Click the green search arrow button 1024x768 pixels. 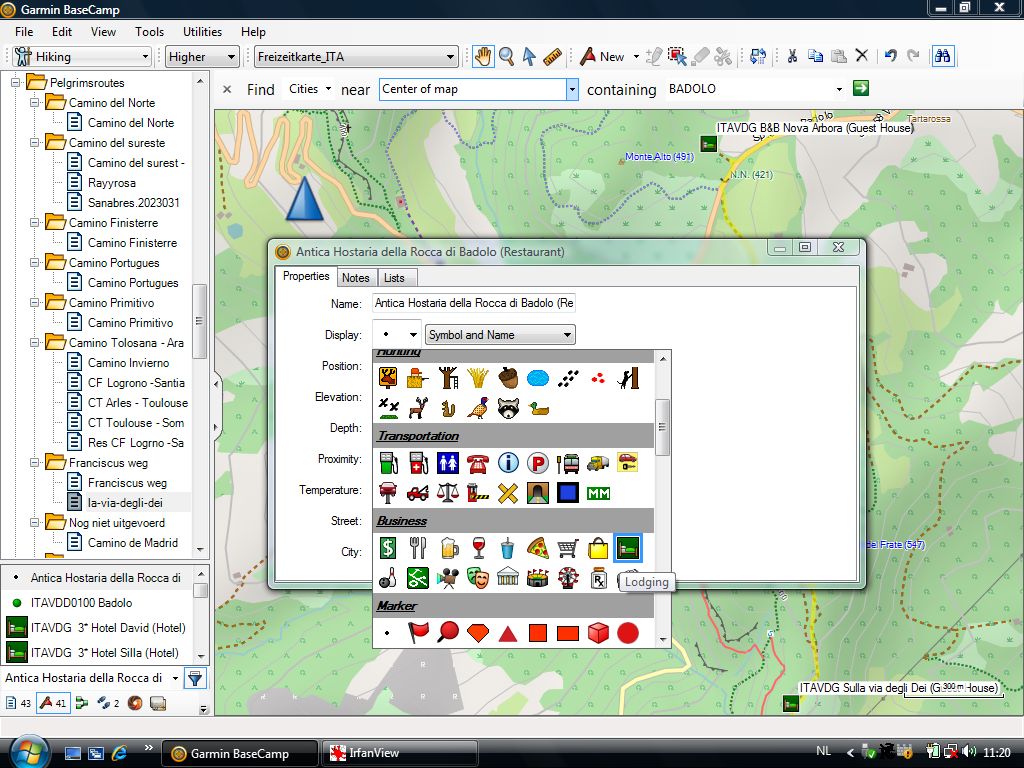click(x=860, y=89)
